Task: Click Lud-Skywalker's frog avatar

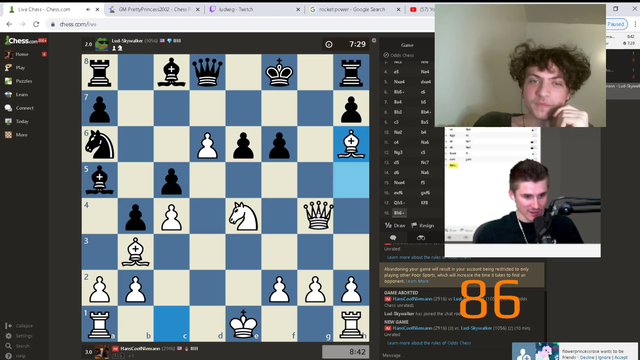Action: click(x=102, y=44)
